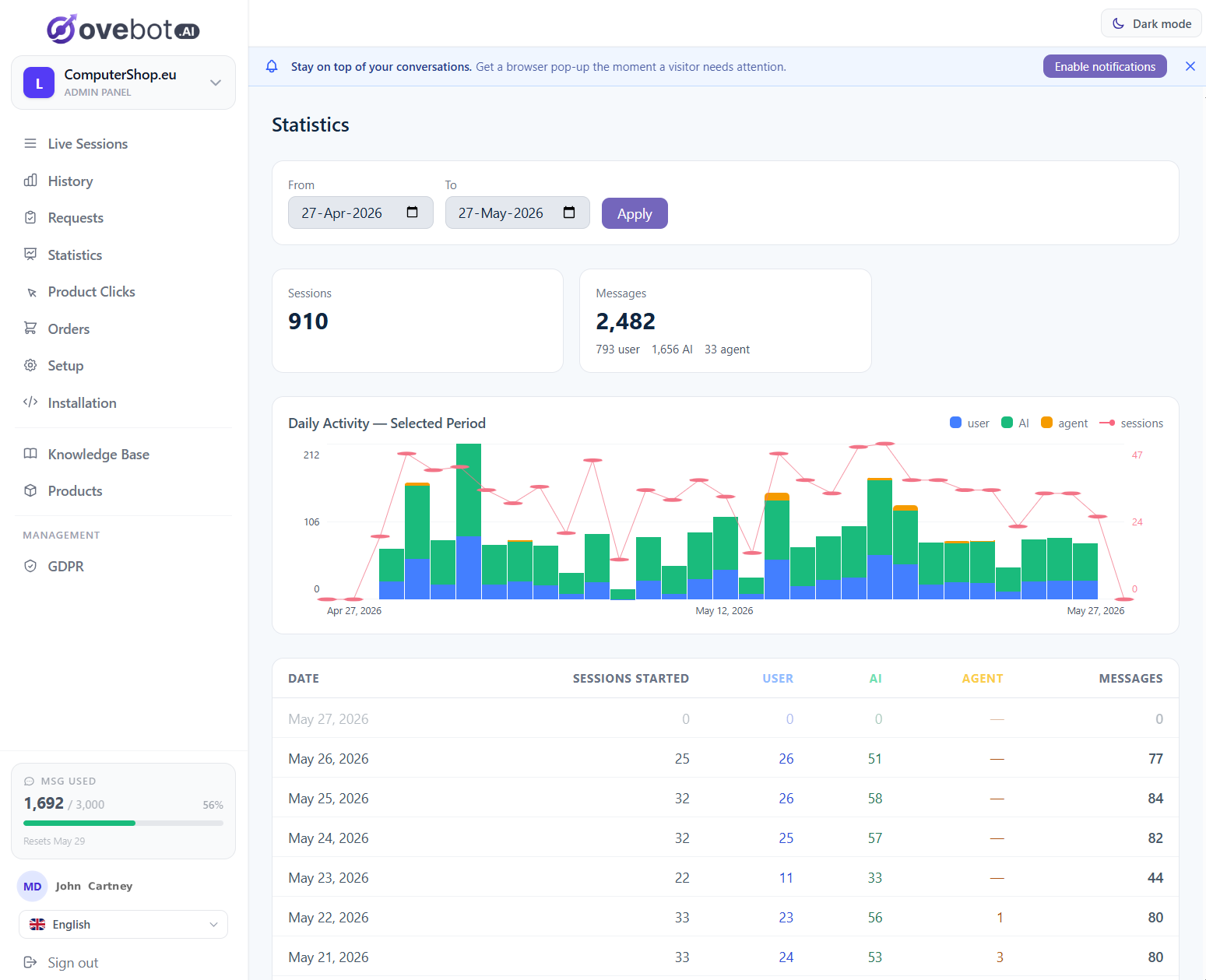Click the MSG USED progress bar
The width and height of the screenshot is (1206, 980).
123,823
